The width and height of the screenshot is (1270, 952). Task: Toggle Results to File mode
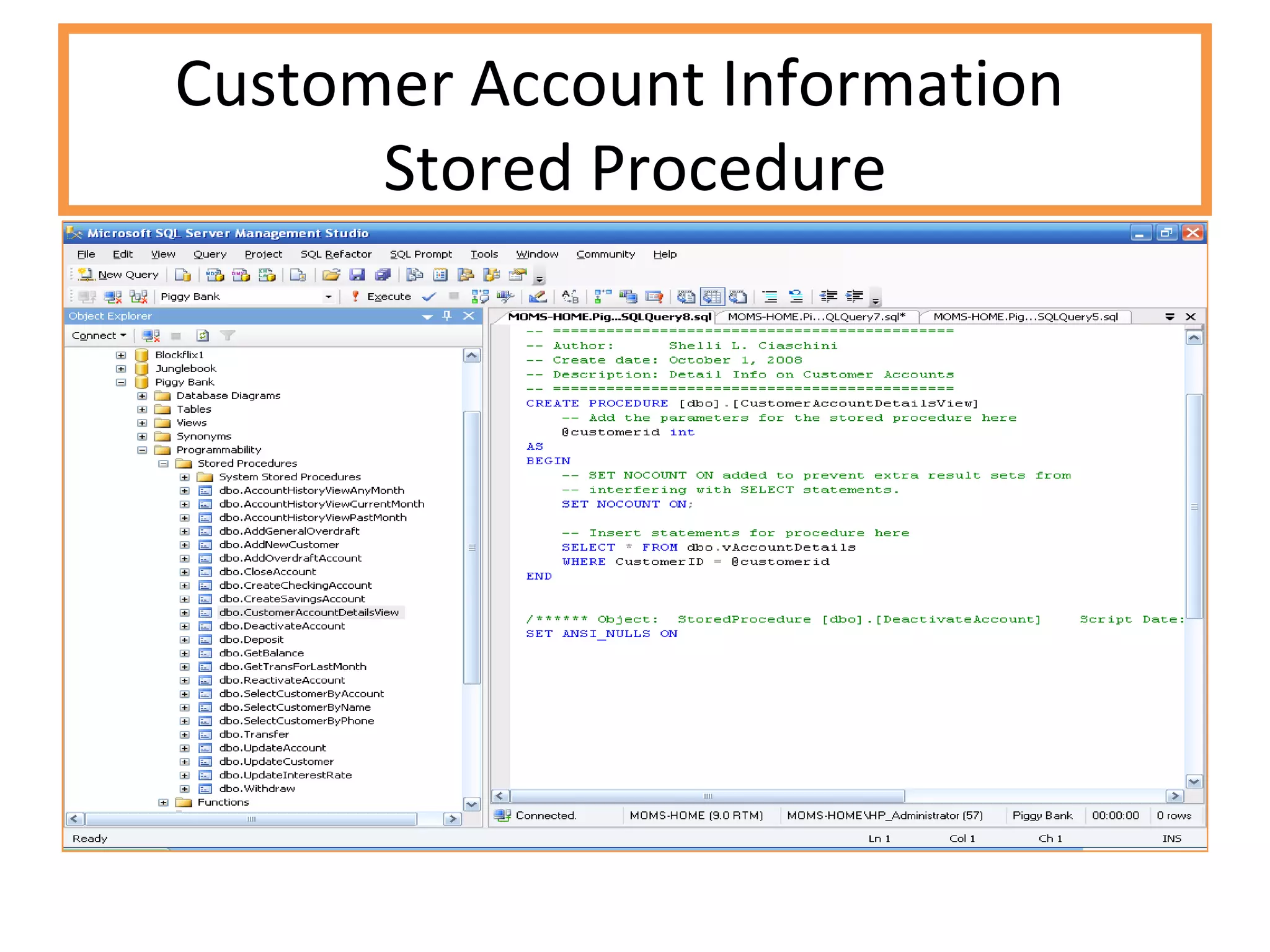tap(738, 297)
